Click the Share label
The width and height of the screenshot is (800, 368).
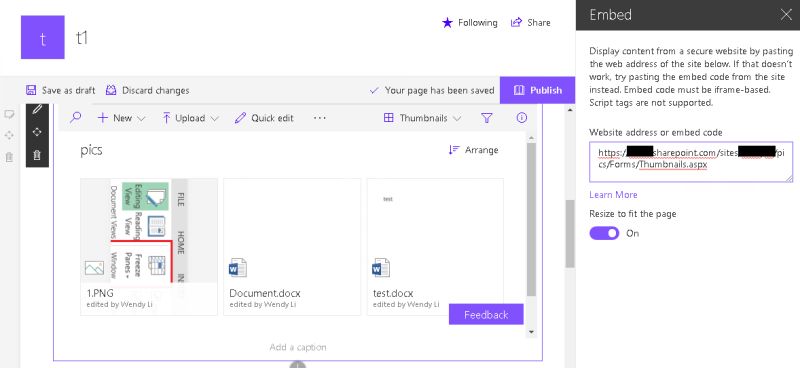[x=539, y=22]
